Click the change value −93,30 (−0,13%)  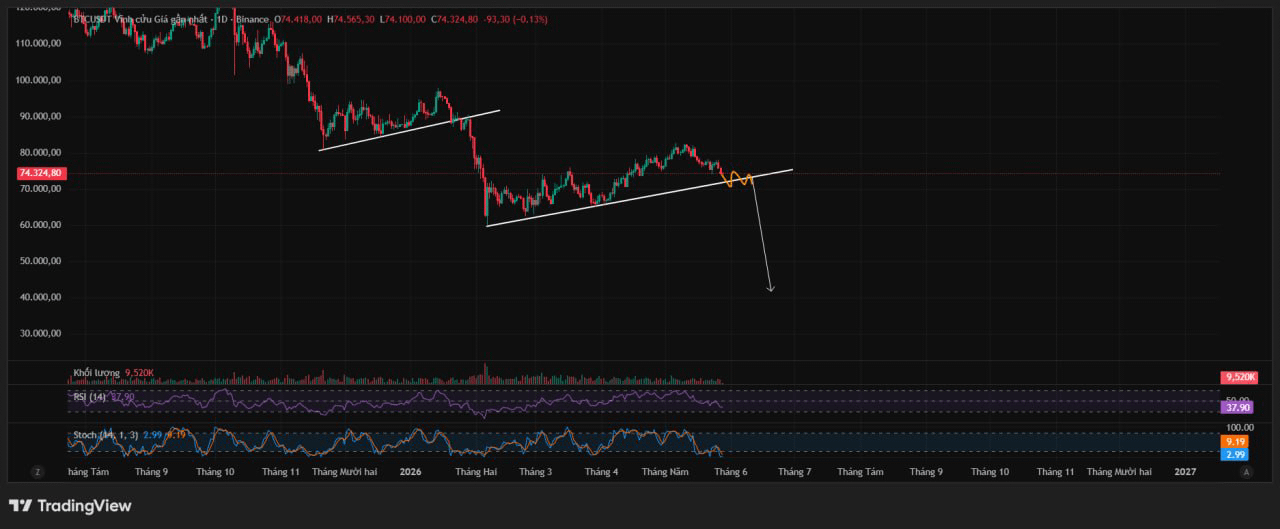(x=515, y=19)
